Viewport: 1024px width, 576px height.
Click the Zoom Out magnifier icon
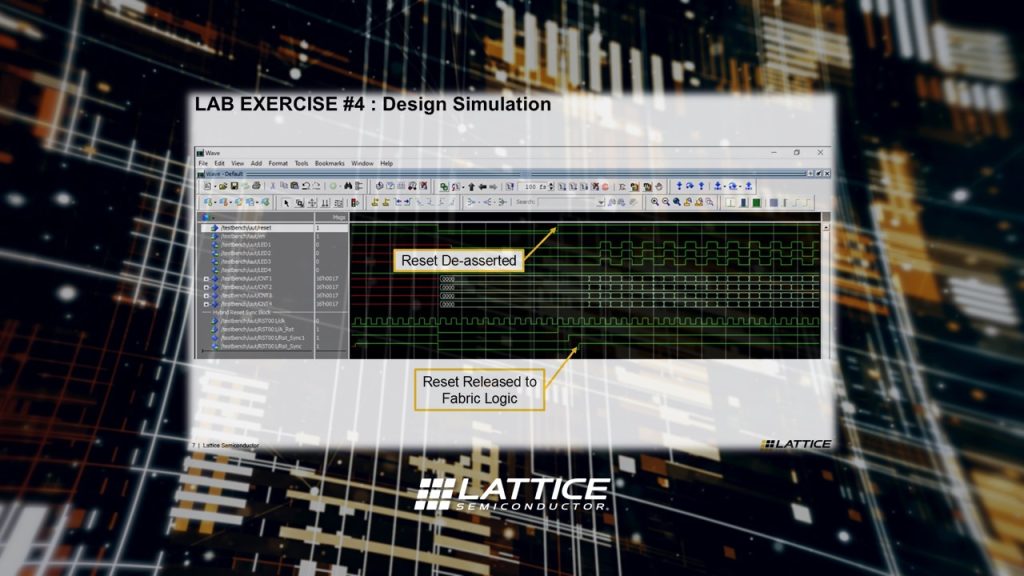pyautogui.click(x=665, y=202)
